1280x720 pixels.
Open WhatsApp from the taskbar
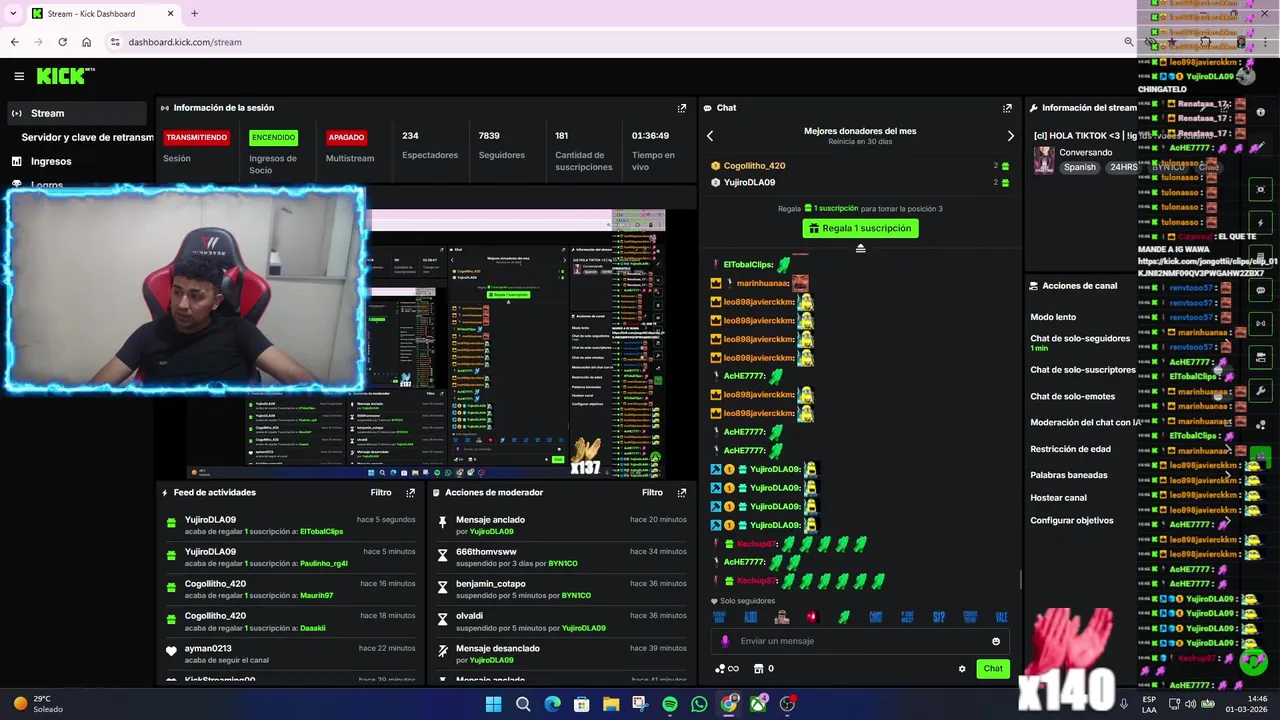click(699, 704)
